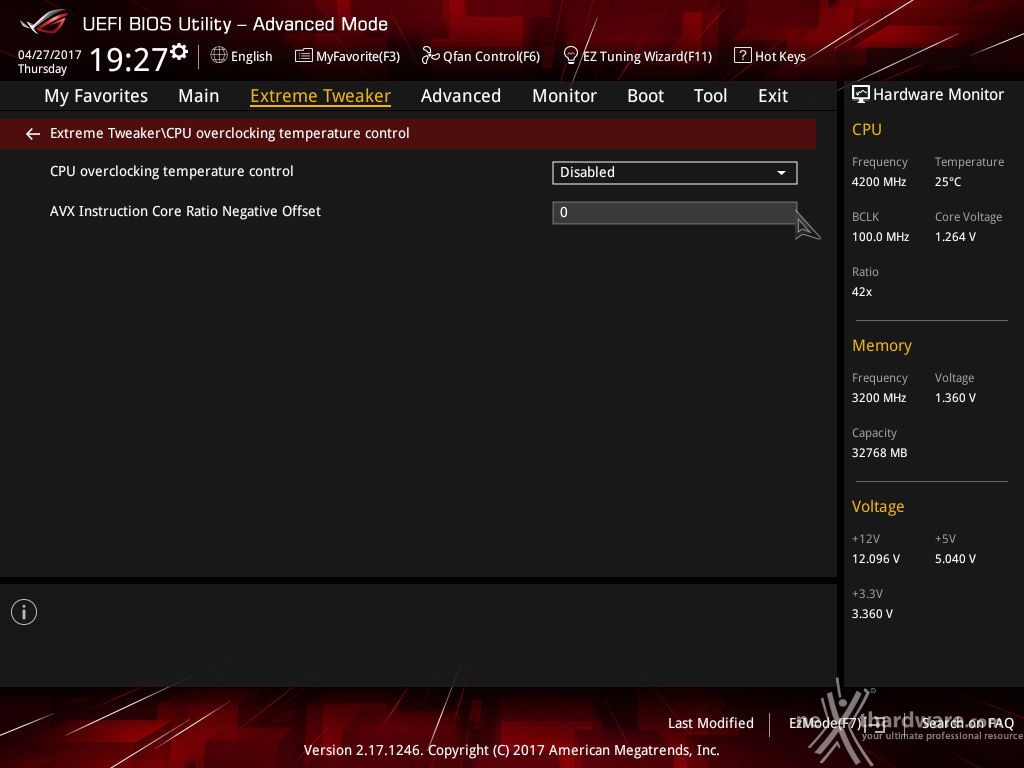Click the Memory voltage value 1.360 V
This screenshot has width=1024, height=768.
pyautogui.click(x=955, y=398)
